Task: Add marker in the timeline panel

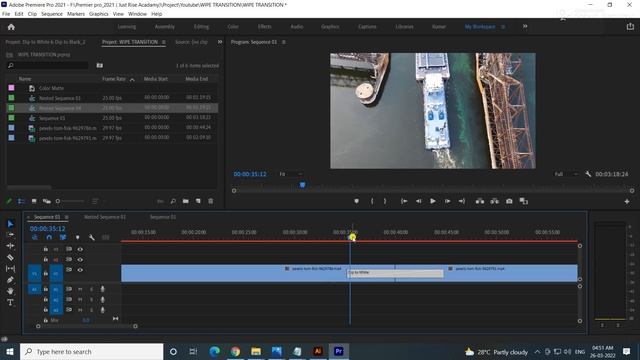Action: [x=78, y=237]
